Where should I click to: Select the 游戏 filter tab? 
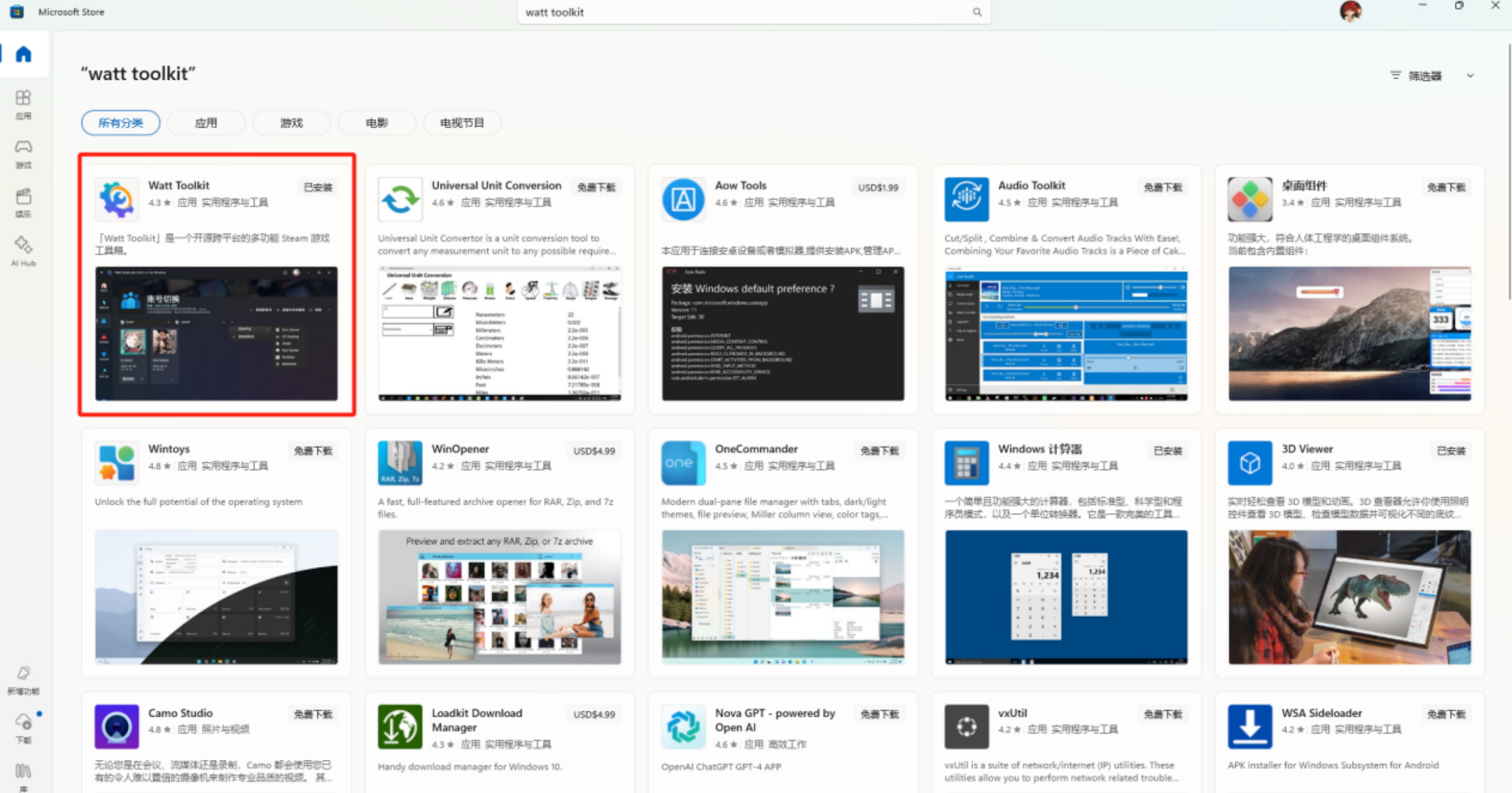point(291,123)
